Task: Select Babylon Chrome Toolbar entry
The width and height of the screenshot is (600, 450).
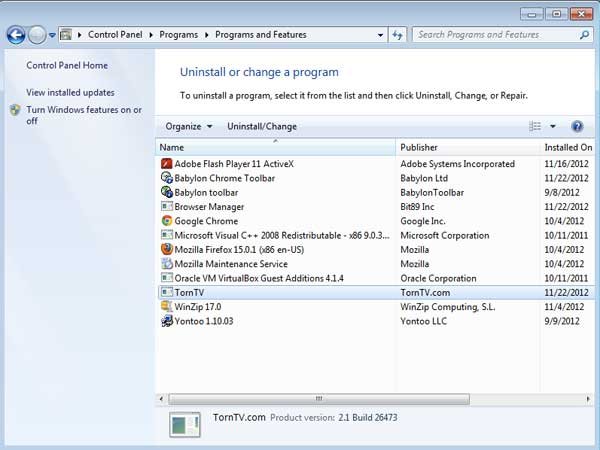Action: tap(225, 178)
